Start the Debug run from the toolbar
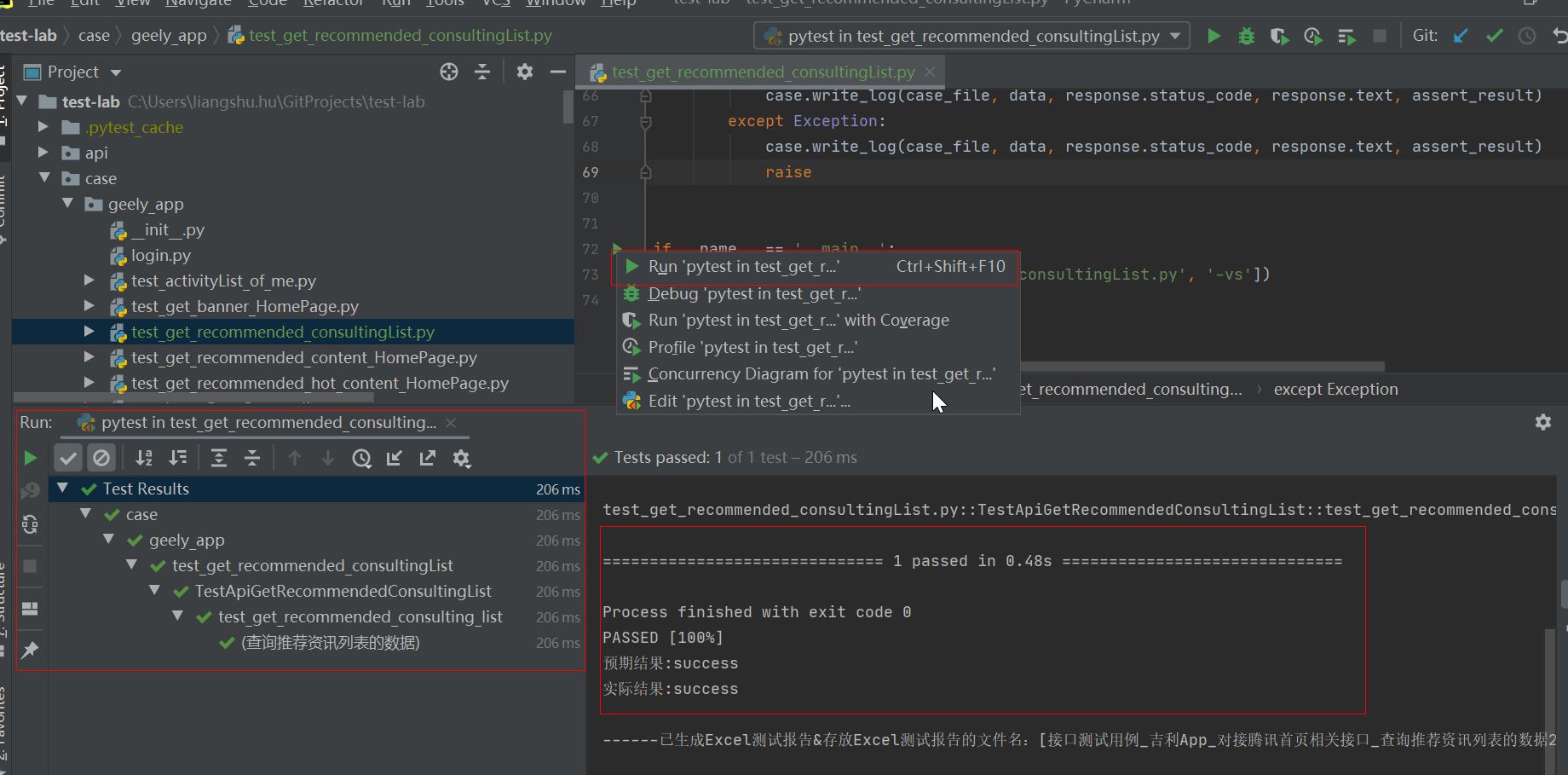 coord(1246,36)
